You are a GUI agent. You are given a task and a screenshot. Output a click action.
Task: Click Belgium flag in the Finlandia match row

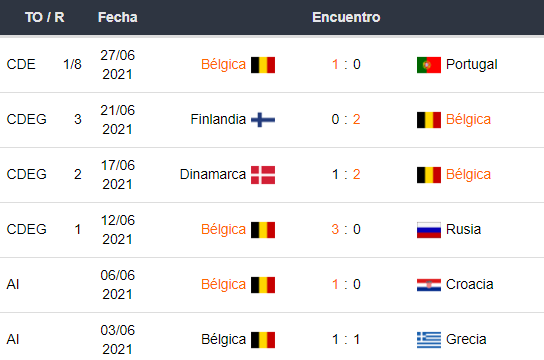pyautogui.click(x=429, y=120)
